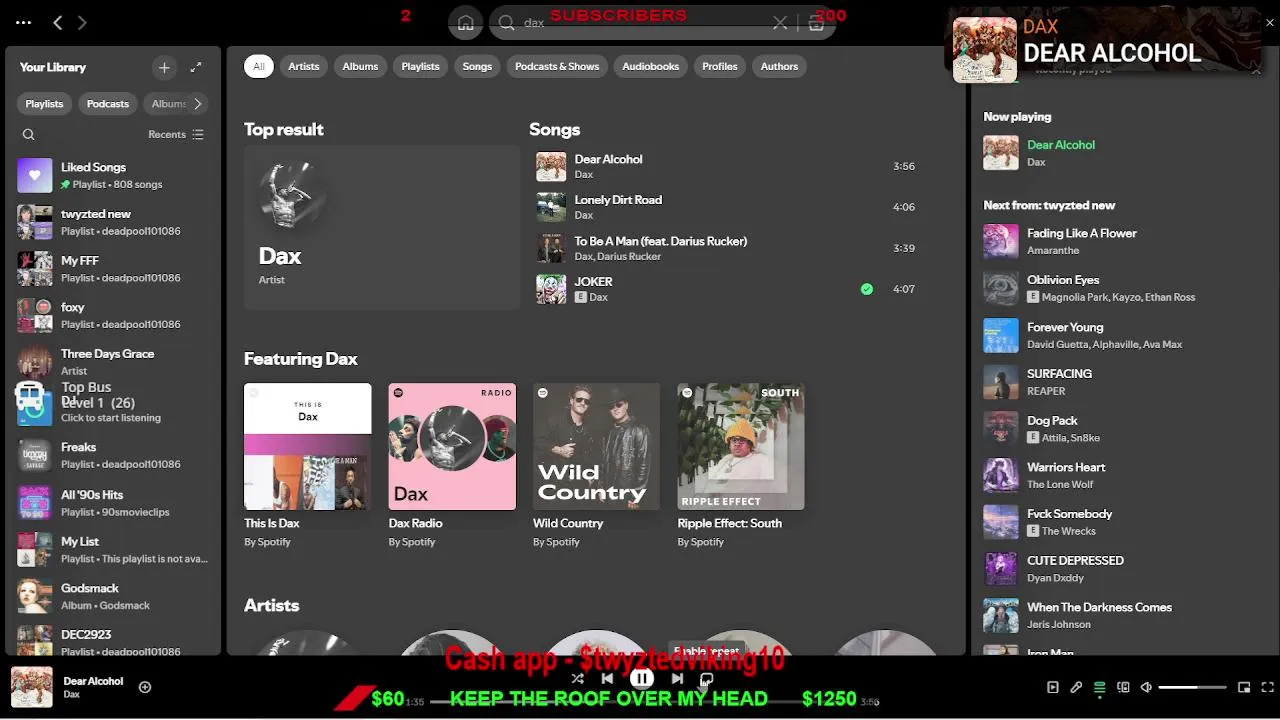Viewport: 1280px width, 720px height.
Task: Mute the volume speaker icon
Action: [1147, 687]
